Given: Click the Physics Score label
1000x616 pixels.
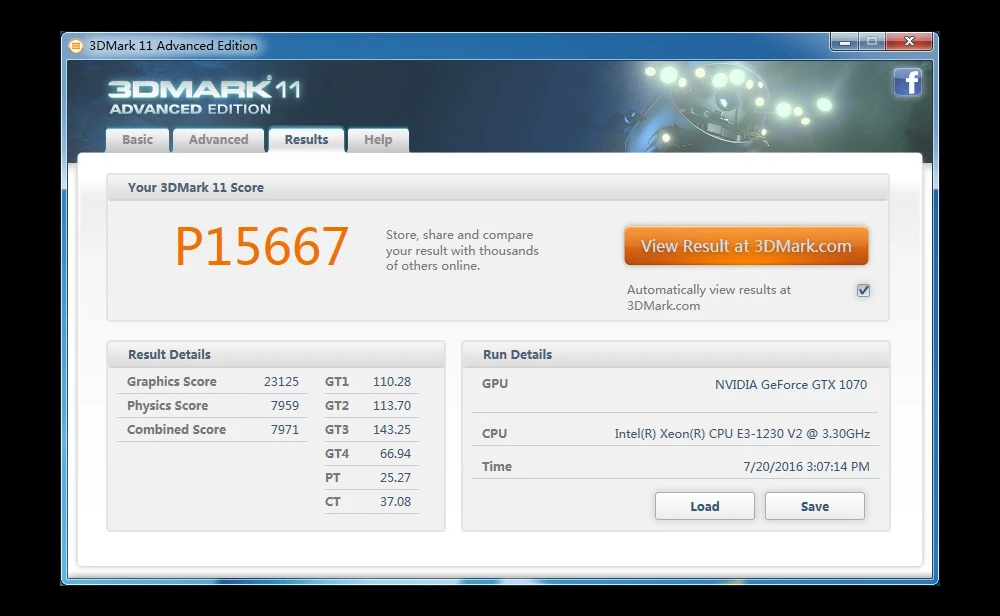Looking at the screenshot, I should [x=167, y=406].
